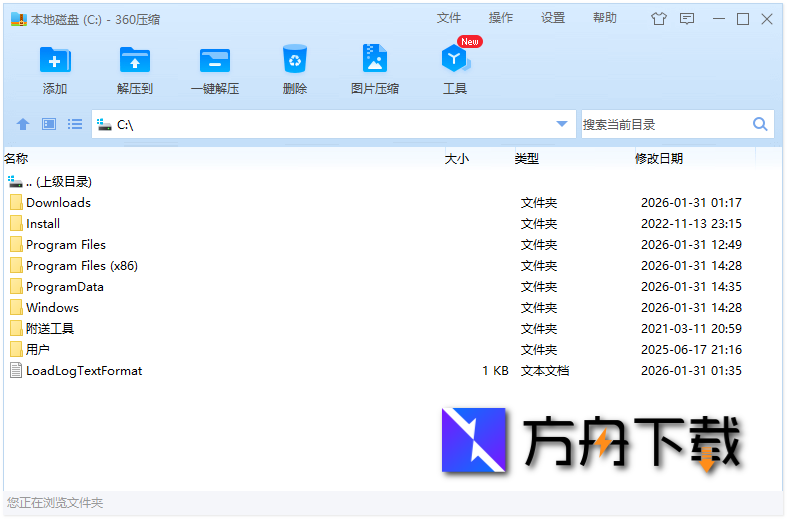Screen dimensions: 787x519
Task: Click the date 2026-01-31 14:35
Action: [x=691, y=287]
